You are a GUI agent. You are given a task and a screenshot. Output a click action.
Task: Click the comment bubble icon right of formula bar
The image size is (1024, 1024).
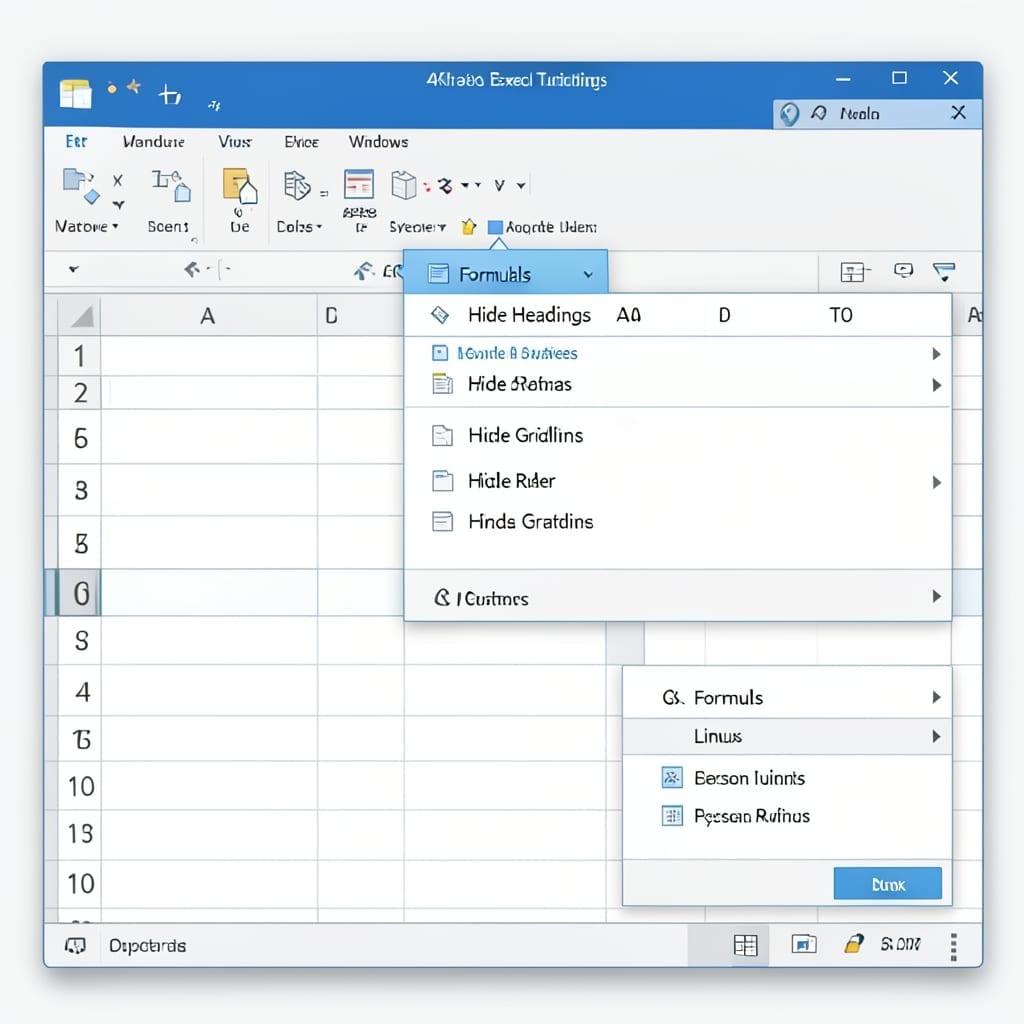click(903, 270)
